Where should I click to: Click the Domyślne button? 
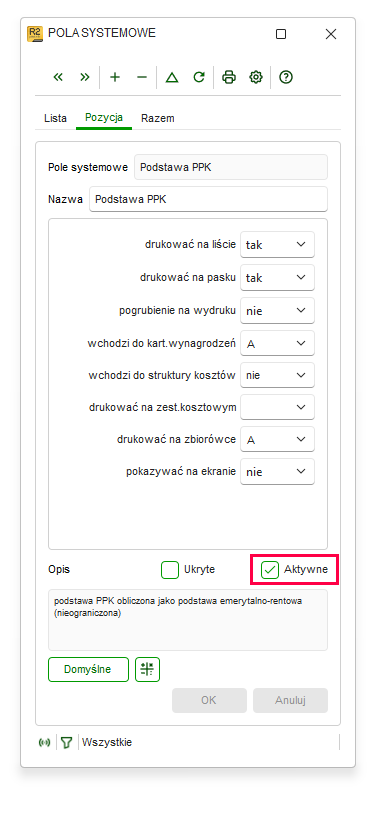click(88, 670)
